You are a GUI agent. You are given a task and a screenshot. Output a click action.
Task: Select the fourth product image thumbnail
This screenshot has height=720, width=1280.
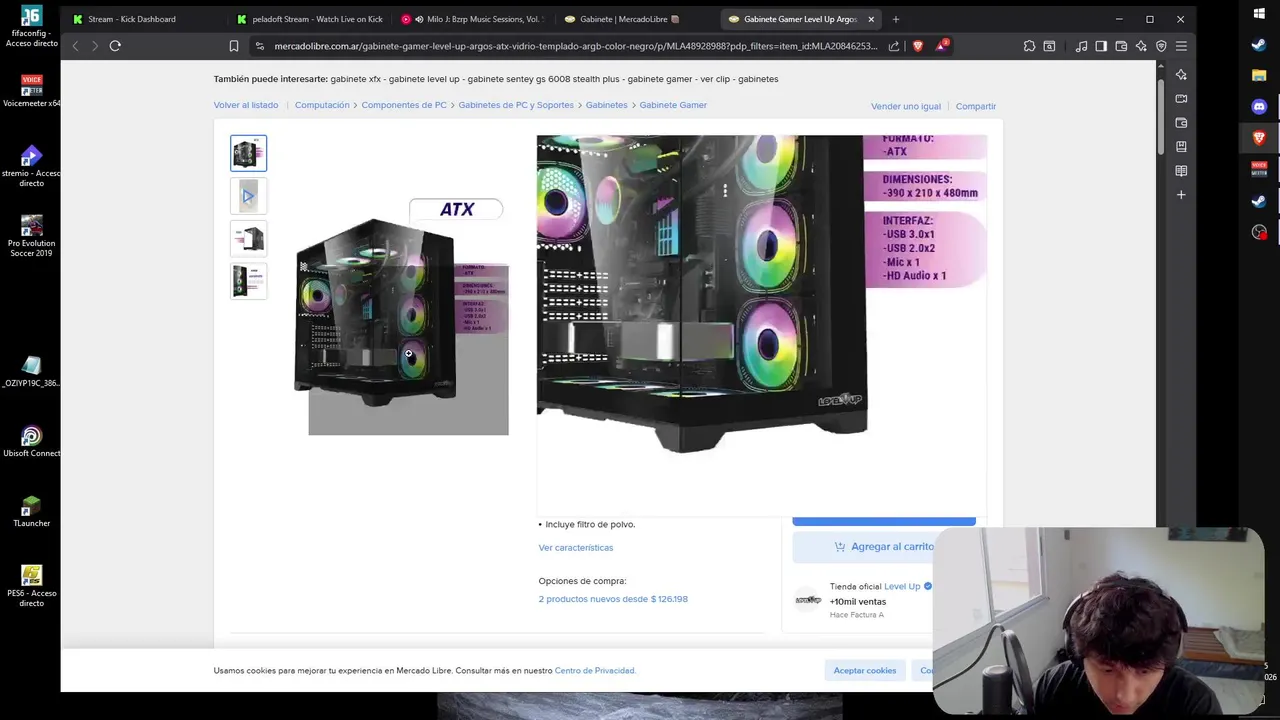pos(249,281)
